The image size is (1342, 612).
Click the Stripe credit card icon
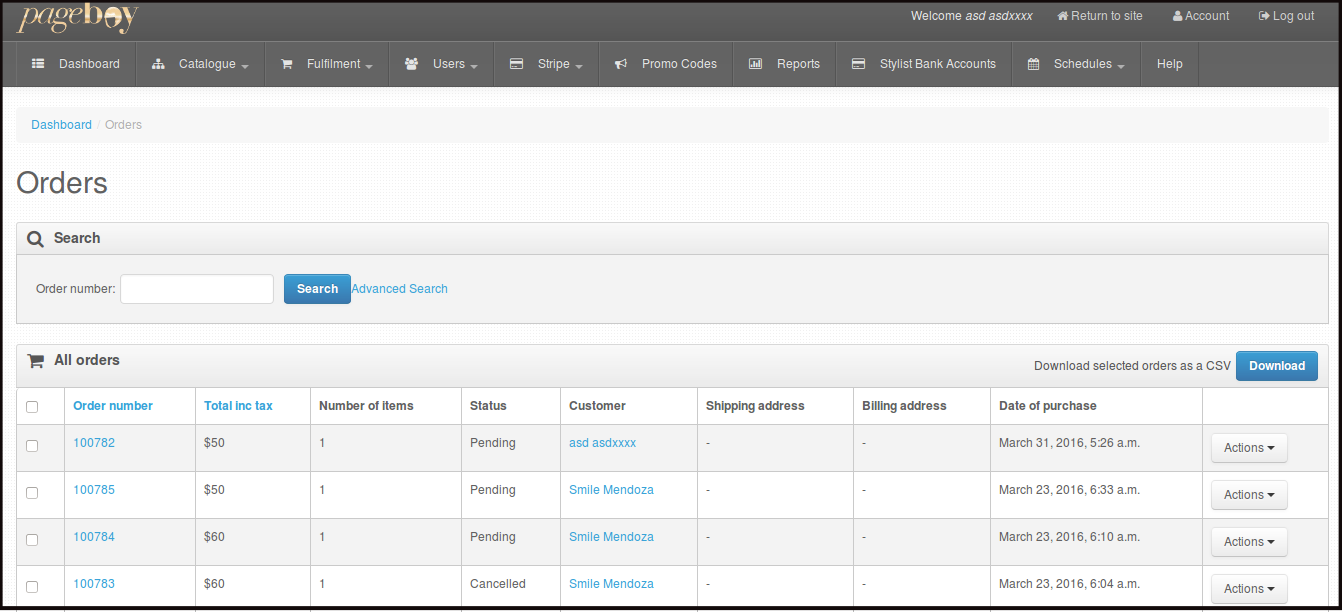[516, 64]
